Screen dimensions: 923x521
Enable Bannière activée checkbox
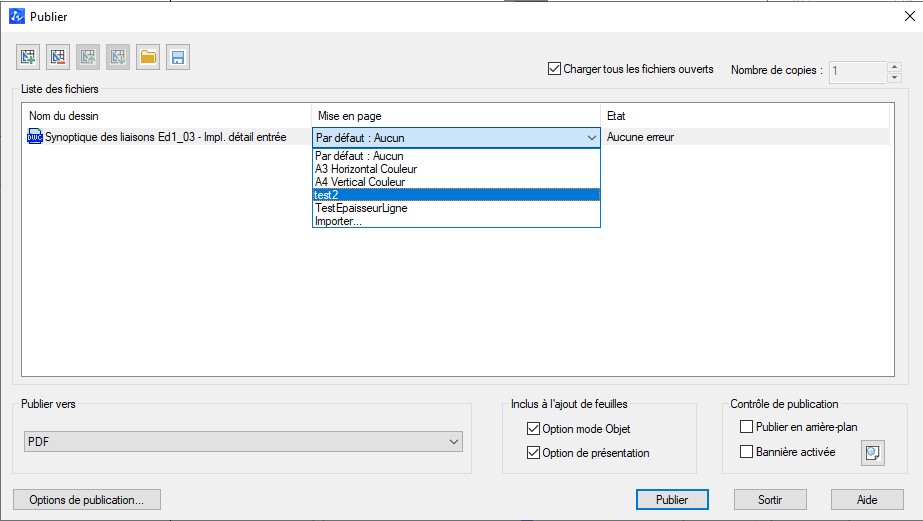[746, 452]
